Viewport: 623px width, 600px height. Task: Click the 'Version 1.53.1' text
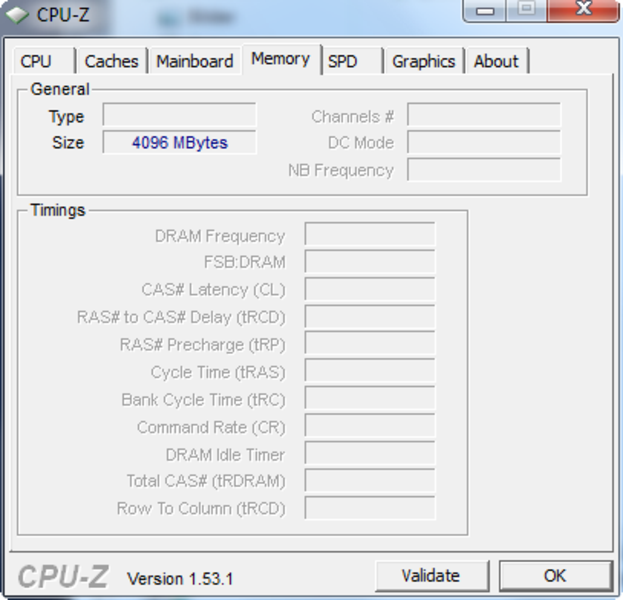(180, 579)
